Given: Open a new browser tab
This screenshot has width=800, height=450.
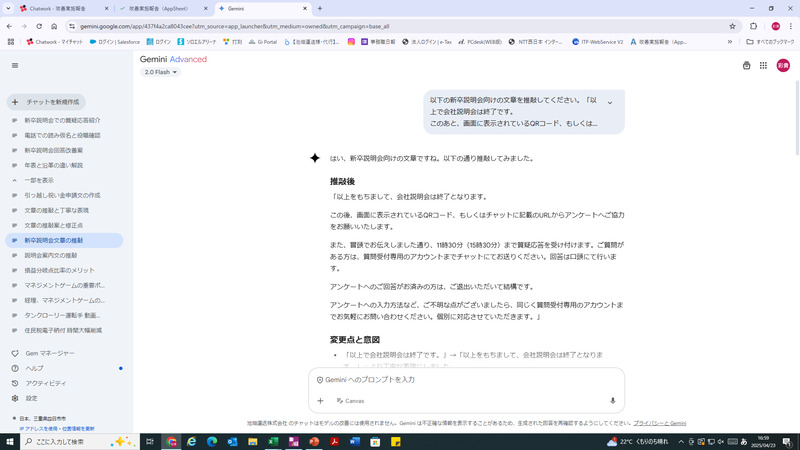Looking at the screenshot, I should coord(320,9).
